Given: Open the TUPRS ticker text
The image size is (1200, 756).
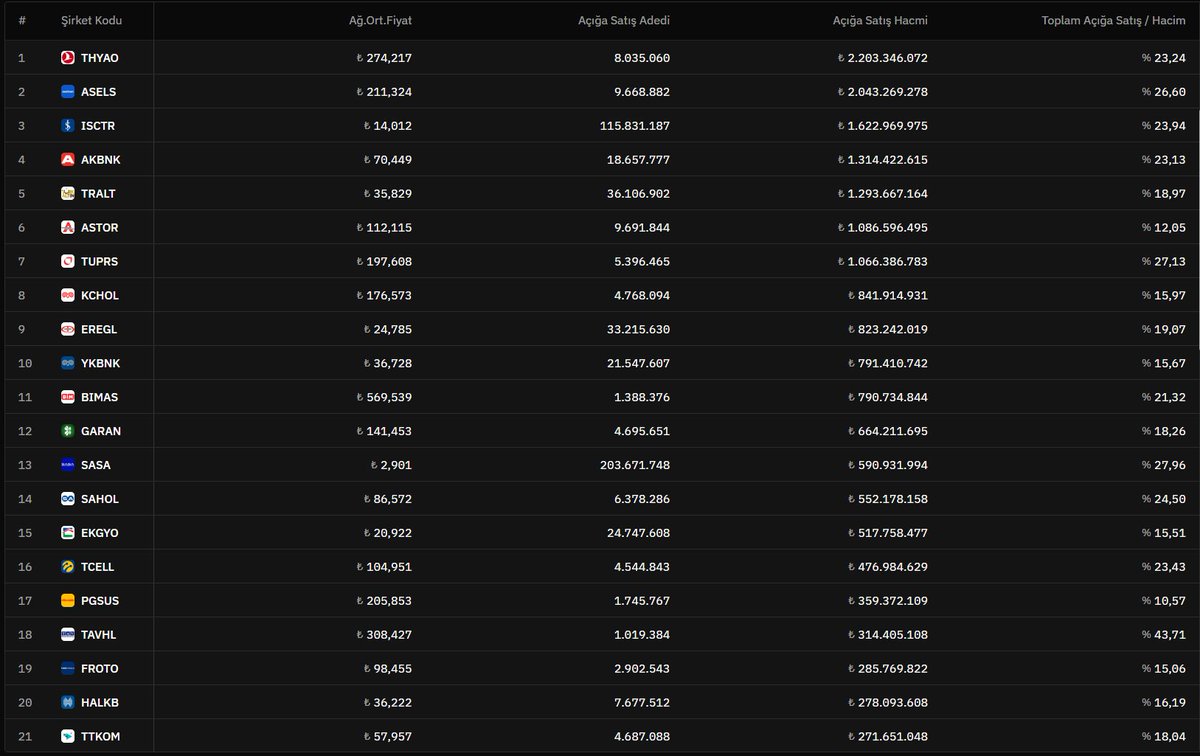Looking at the screenshot, I should 99,262.
